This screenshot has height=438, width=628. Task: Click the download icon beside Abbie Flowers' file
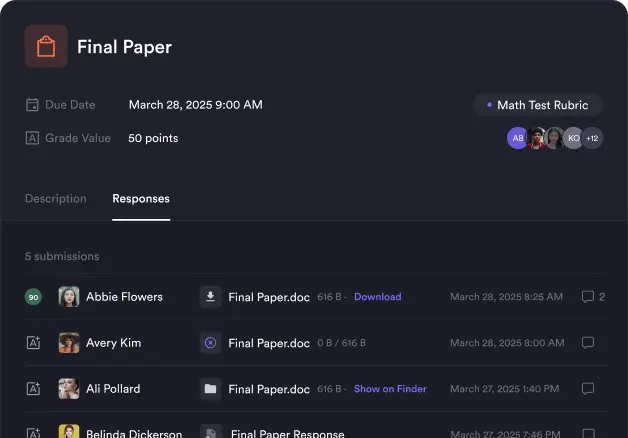[210, 297]
